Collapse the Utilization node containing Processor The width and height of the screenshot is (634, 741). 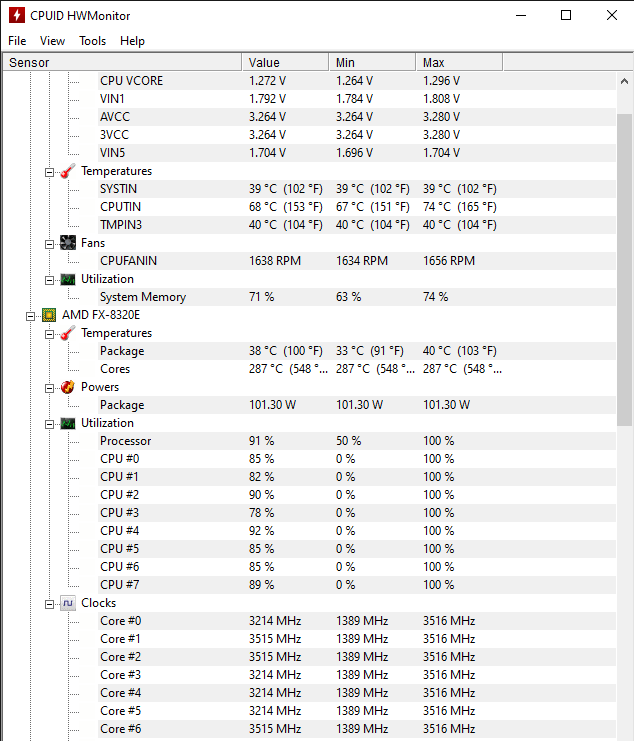pos(49,424)
